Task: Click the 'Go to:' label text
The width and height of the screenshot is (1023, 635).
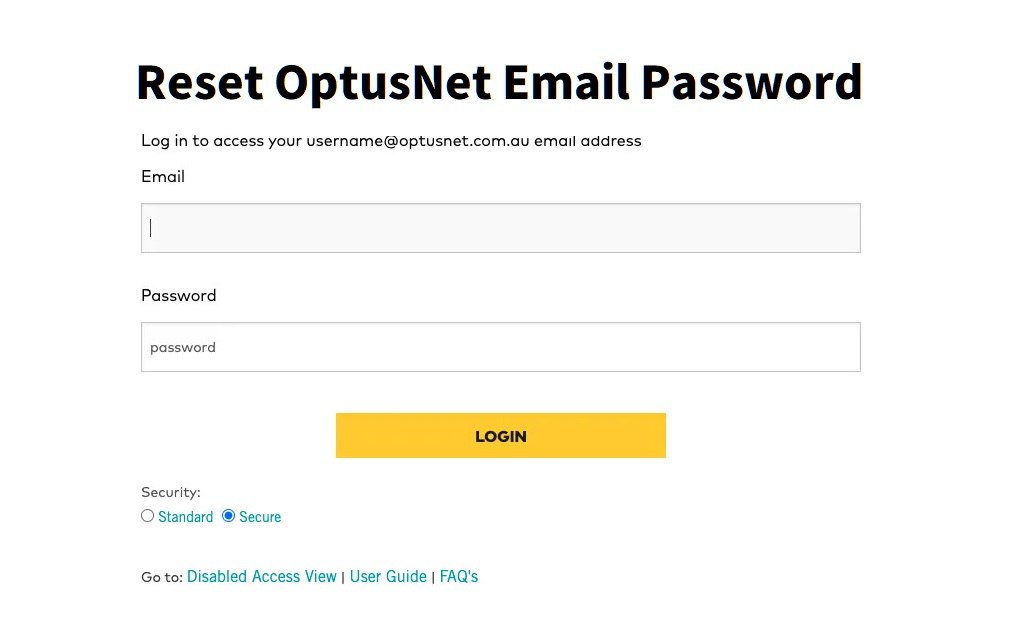Action: [x=162, y=577]
